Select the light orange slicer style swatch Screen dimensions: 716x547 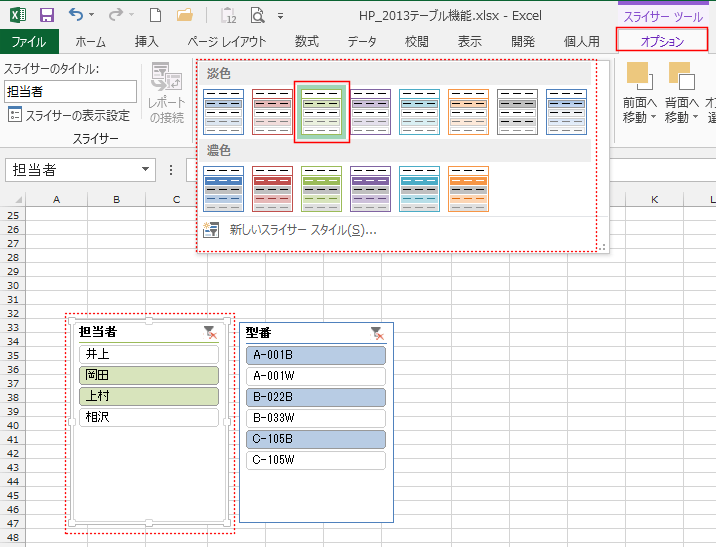(468, 112)
